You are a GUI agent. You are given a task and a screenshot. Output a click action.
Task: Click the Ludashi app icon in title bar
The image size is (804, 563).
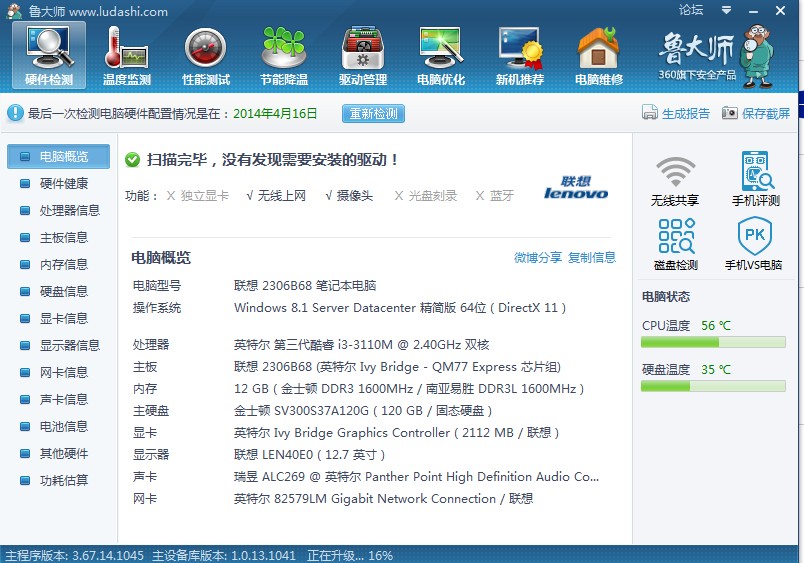tap(14, 11)
